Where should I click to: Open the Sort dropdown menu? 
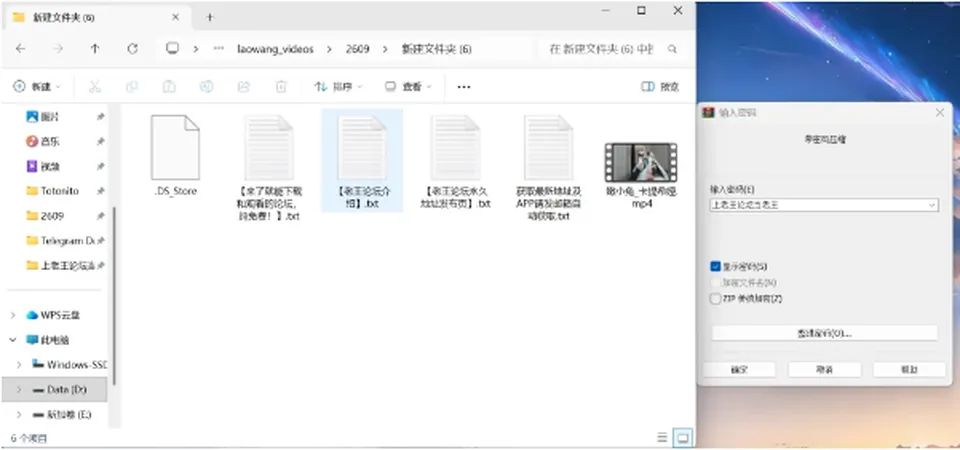(338, 87)
